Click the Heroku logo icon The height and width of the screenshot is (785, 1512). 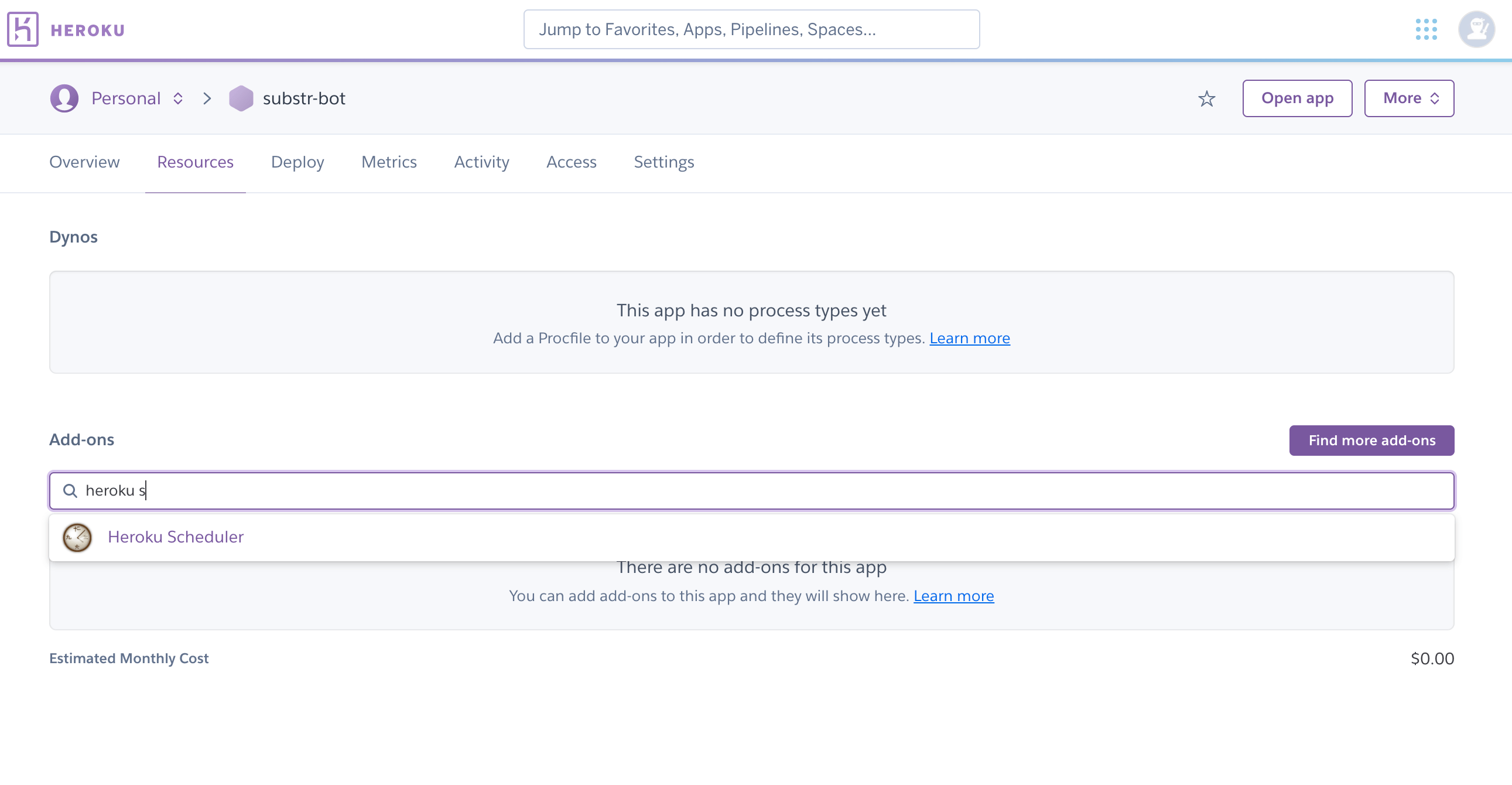click(23, 29)
